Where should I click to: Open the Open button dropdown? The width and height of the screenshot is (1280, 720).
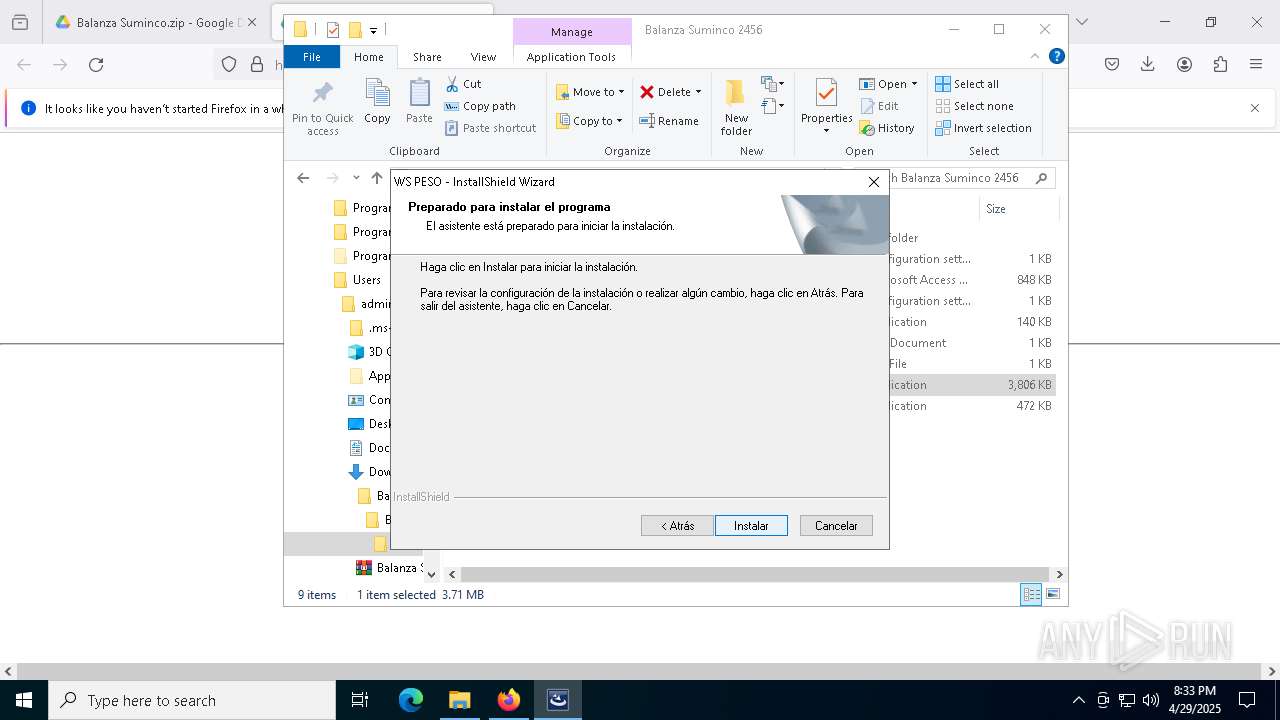pyautogui.click(x=914, y=84)
